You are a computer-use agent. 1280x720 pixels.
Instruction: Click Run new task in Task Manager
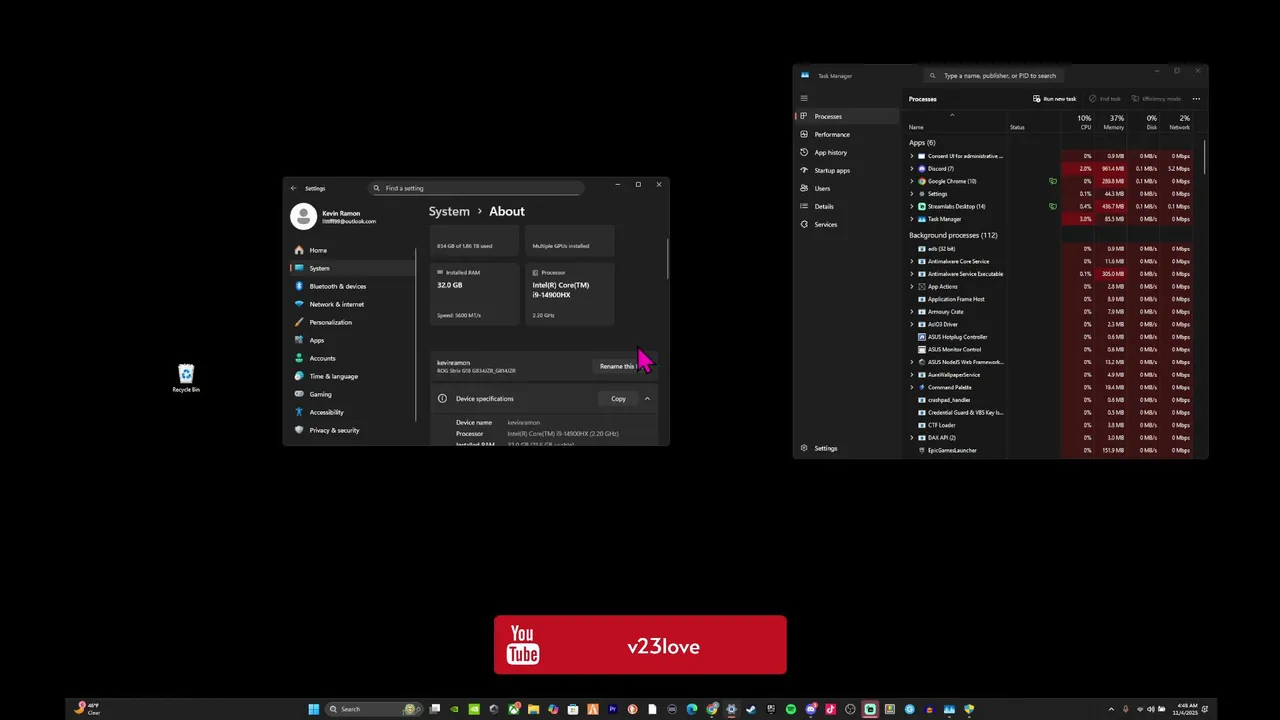[x=1054, y=99]
